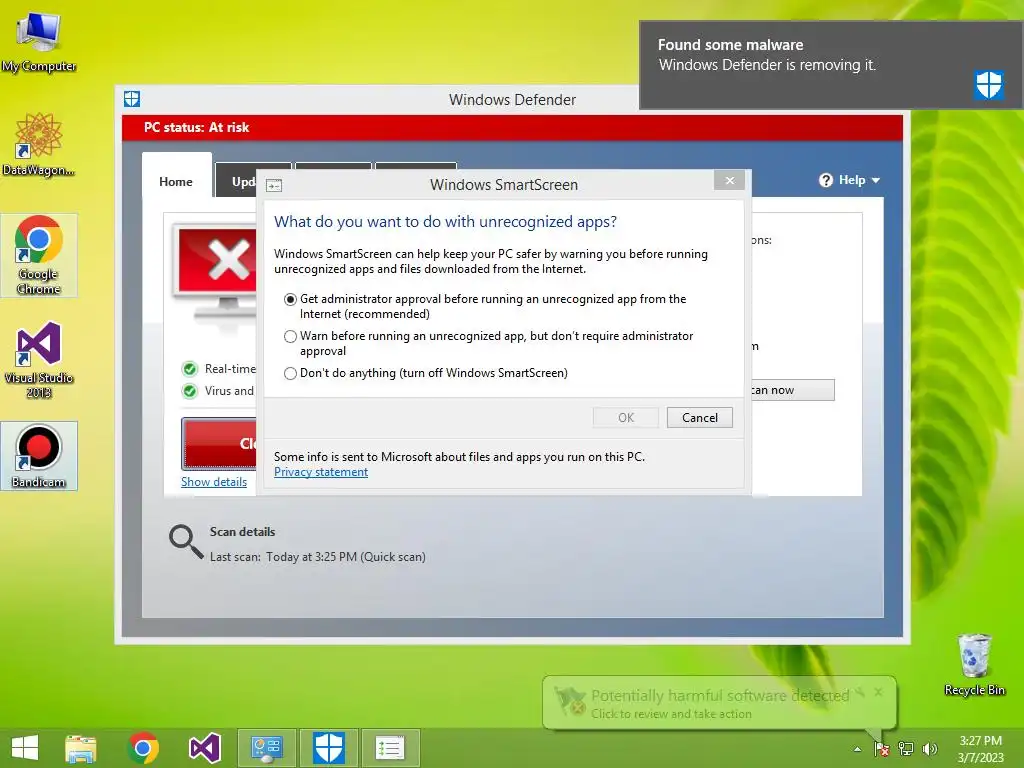Close the Windows SmartScreen dialog
Image resolution: width=1024 pixels, height=768 pixels.
(x=729, y=180)
